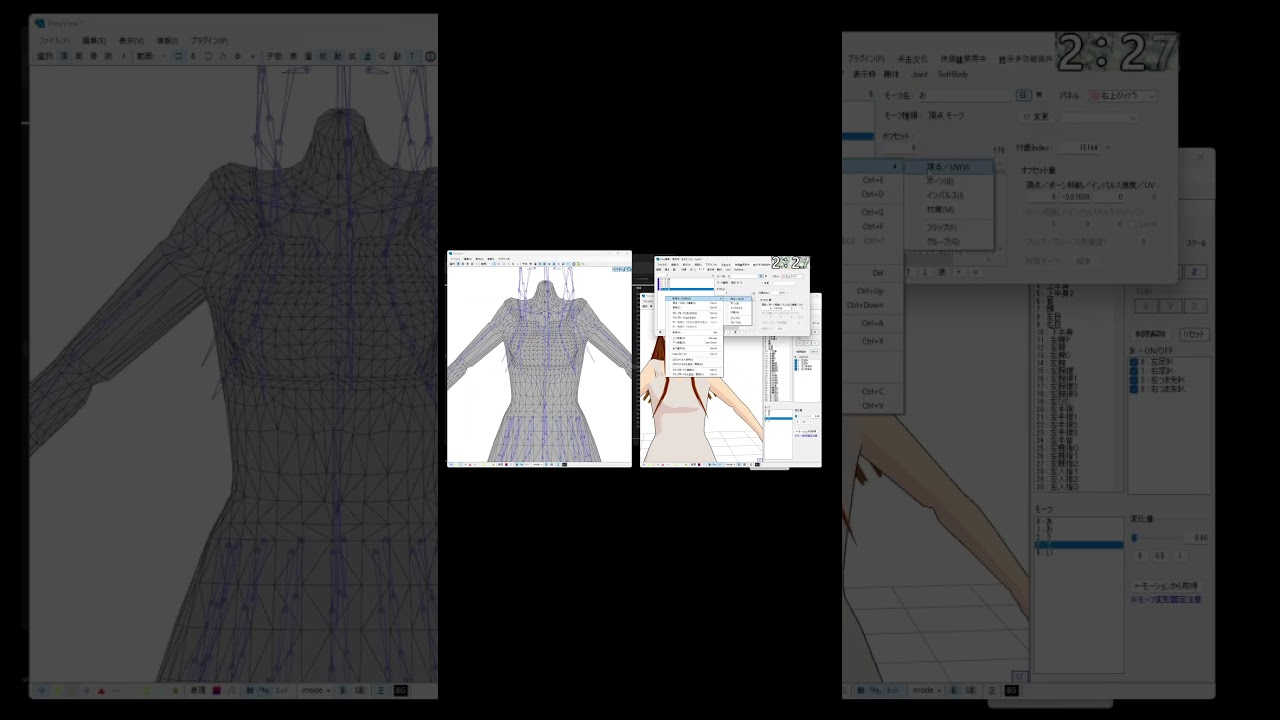Screen dimensions: 1280x720
Task: Click 0.5 value button in enlarged right panel
Action: pyautogui.click(x=1160, y=556)
